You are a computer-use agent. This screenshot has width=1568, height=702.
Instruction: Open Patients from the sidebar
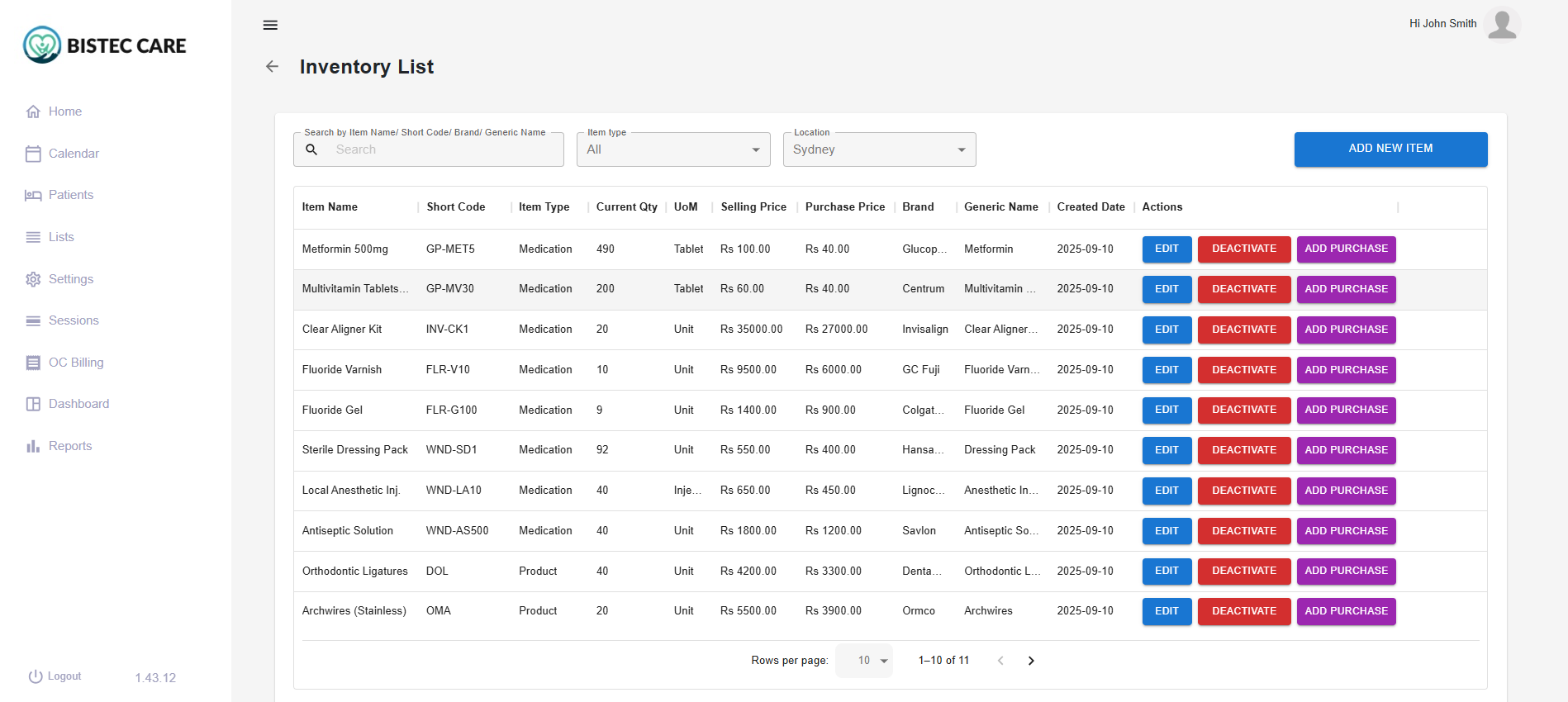pos(70,195)
